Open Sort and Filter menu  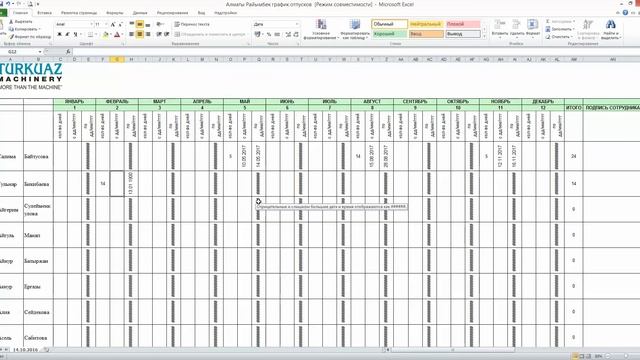pos(588,29)
